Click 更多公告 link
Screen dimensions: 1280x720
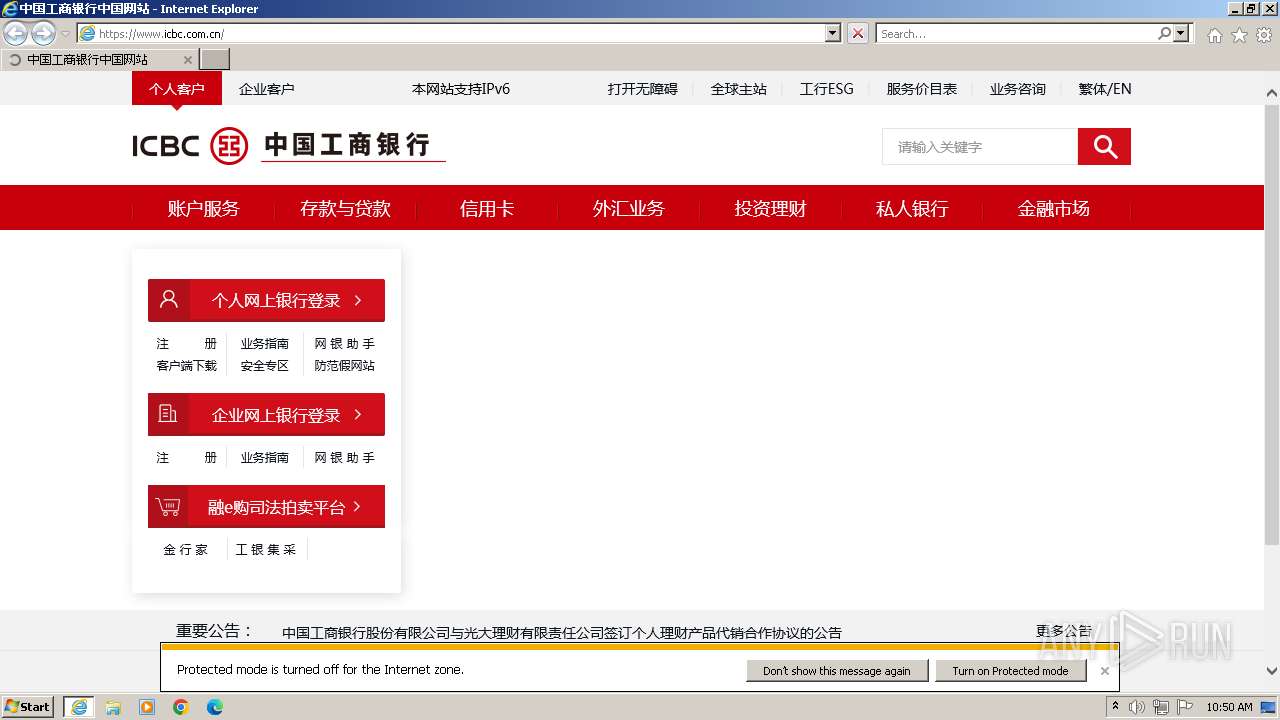pyautogui.click(x=1064, y=631)
